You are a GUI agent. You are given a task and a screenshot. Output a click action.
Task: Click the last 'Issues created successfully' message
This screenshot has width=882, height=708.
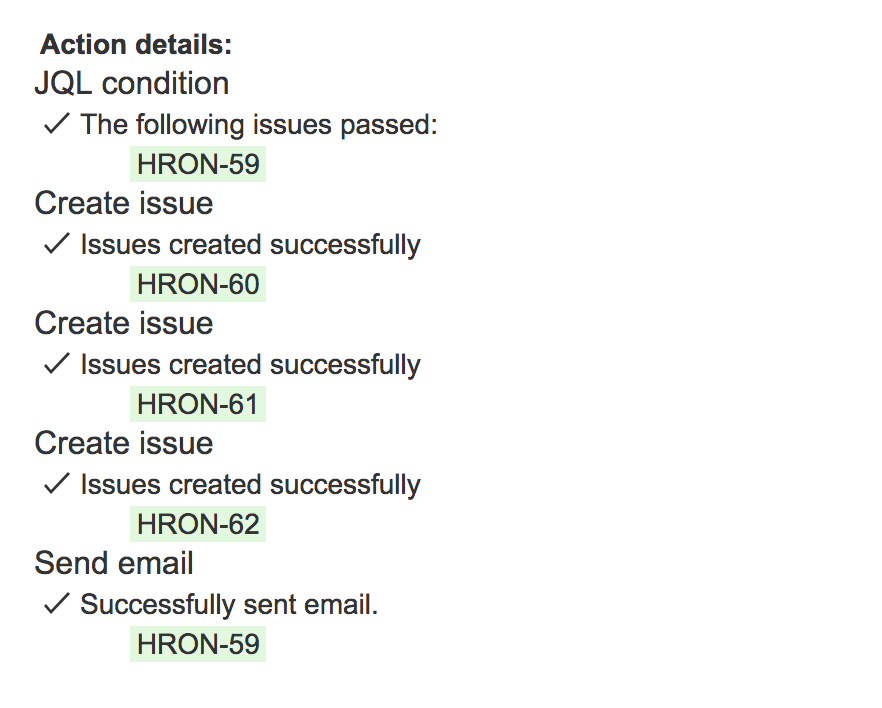click(250, 485)
